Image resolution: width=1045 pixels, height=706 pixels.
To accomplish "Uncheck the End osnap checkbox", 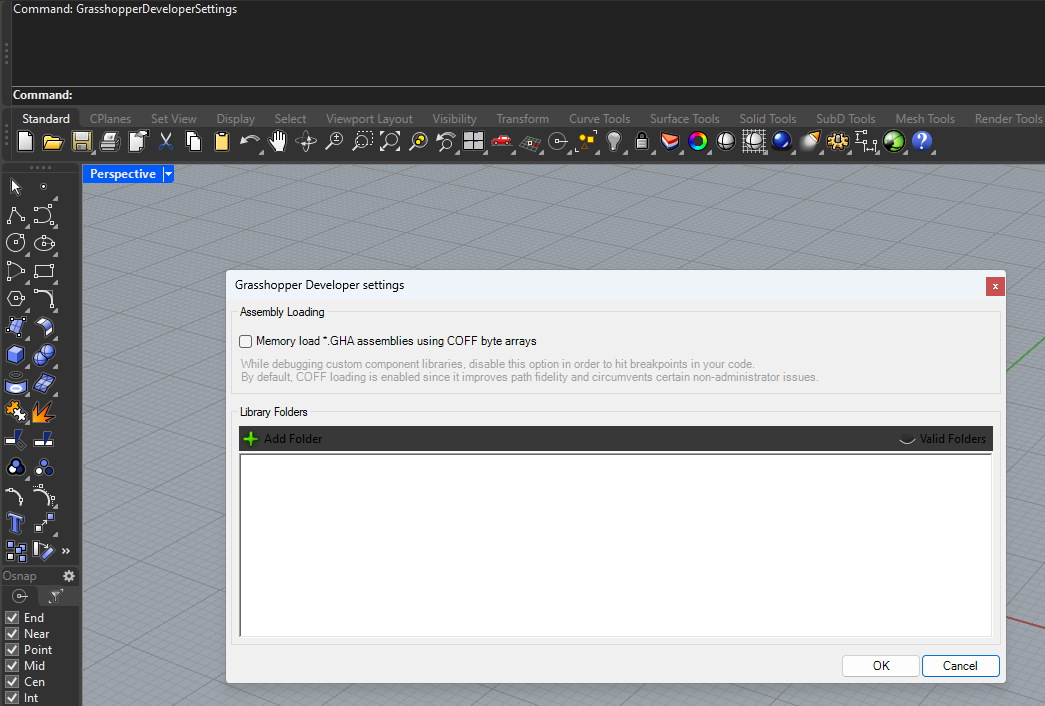I will tap(12, 617).
